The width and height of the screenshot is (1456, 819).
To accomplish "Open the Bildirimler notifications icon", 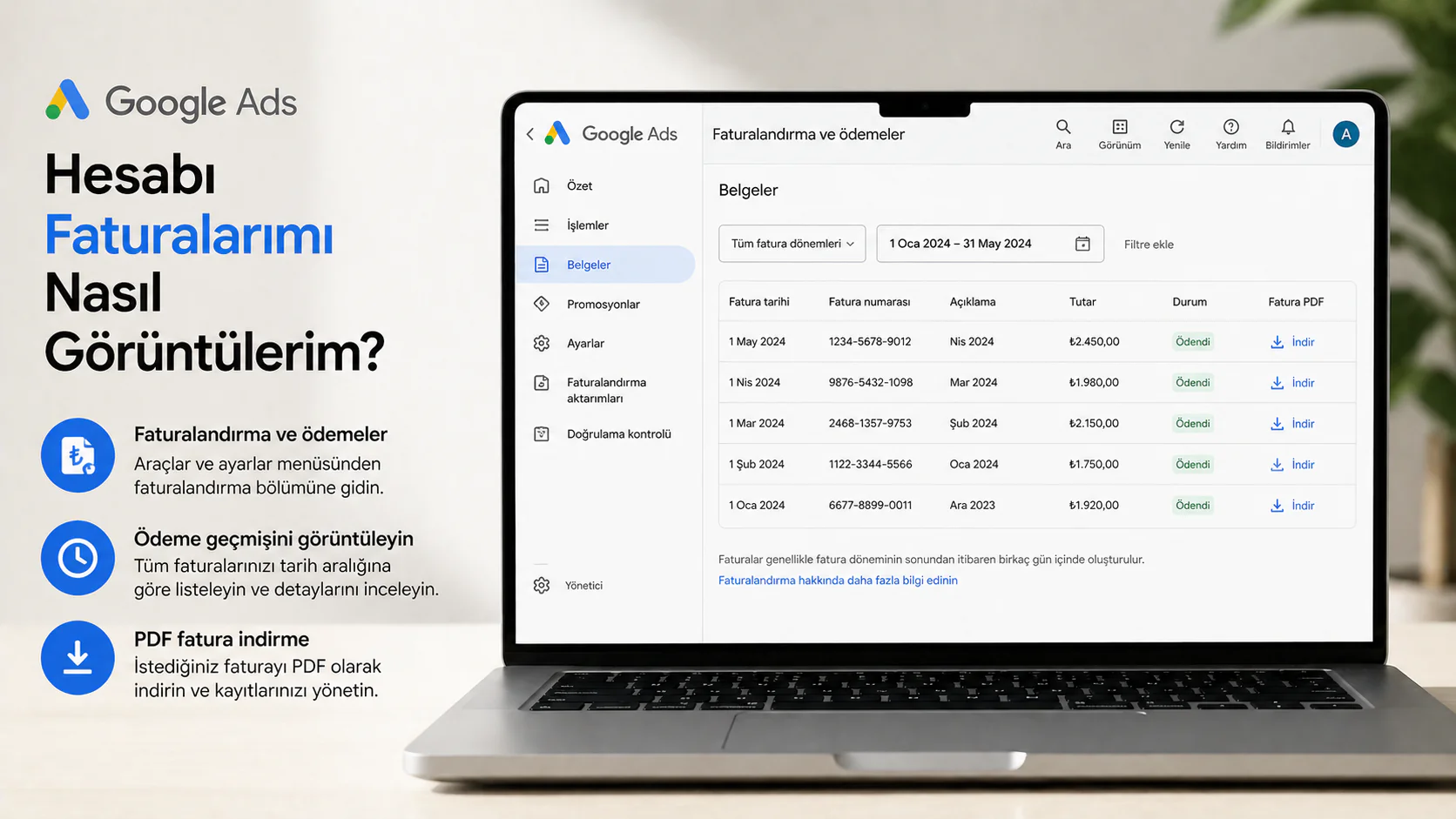I will point(1287,127).
